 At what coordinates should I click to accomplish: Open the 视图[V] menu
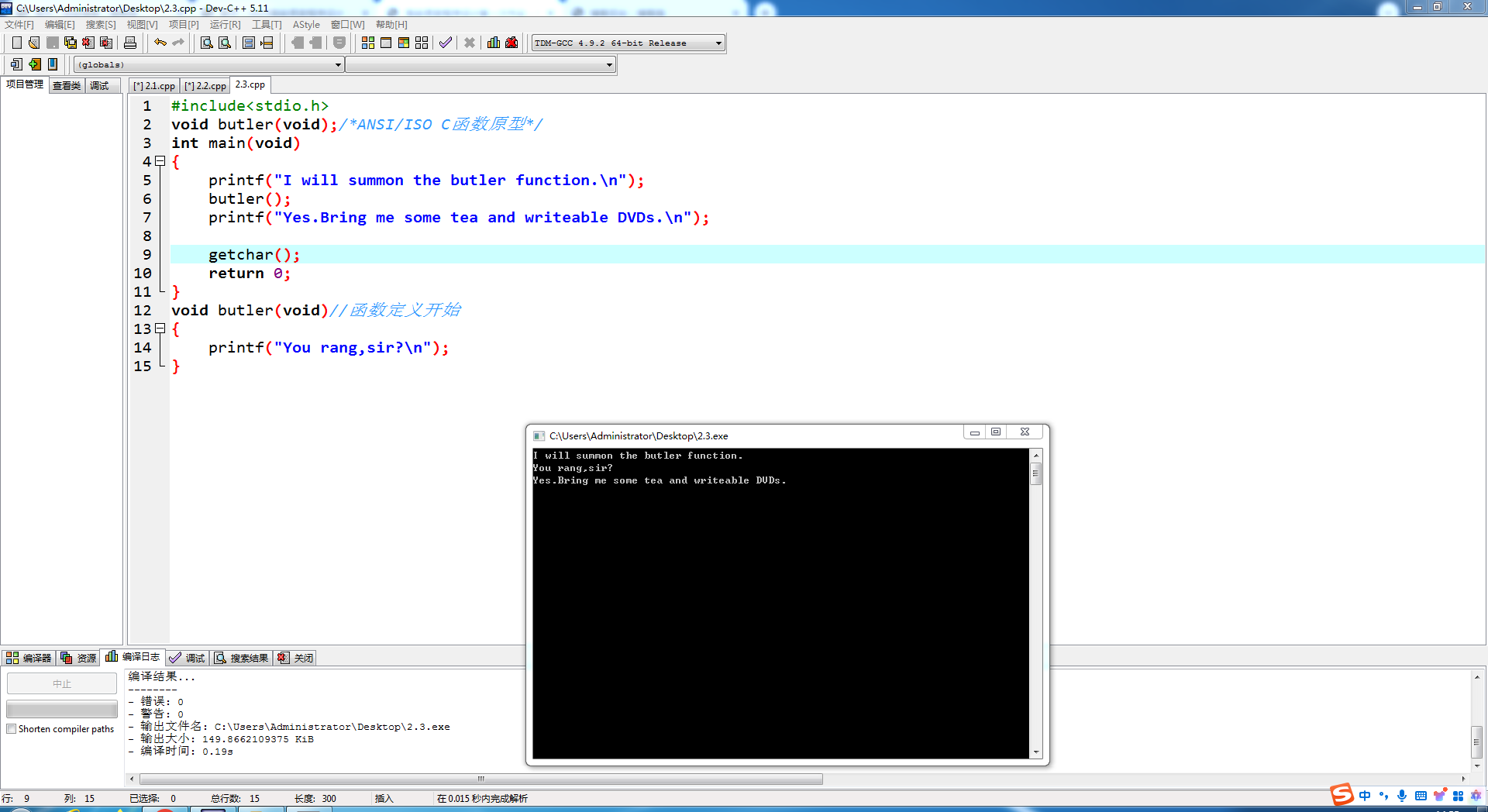pyautogui.click(x=142, y=25)
